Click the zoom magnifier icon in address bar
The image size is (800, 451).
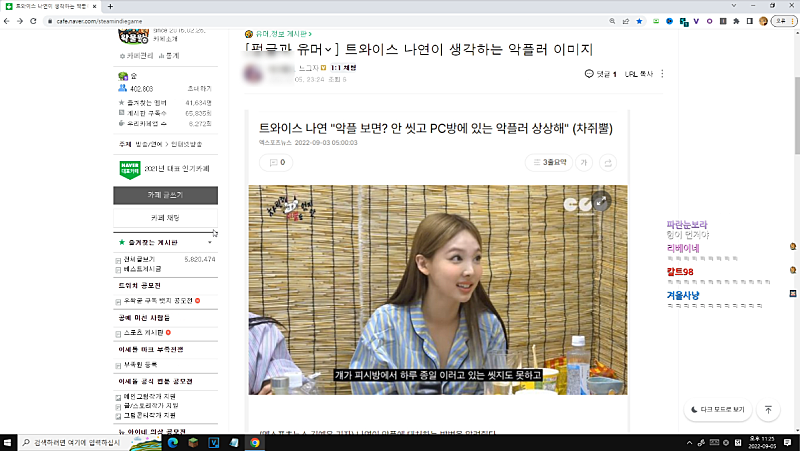point(612,21)
